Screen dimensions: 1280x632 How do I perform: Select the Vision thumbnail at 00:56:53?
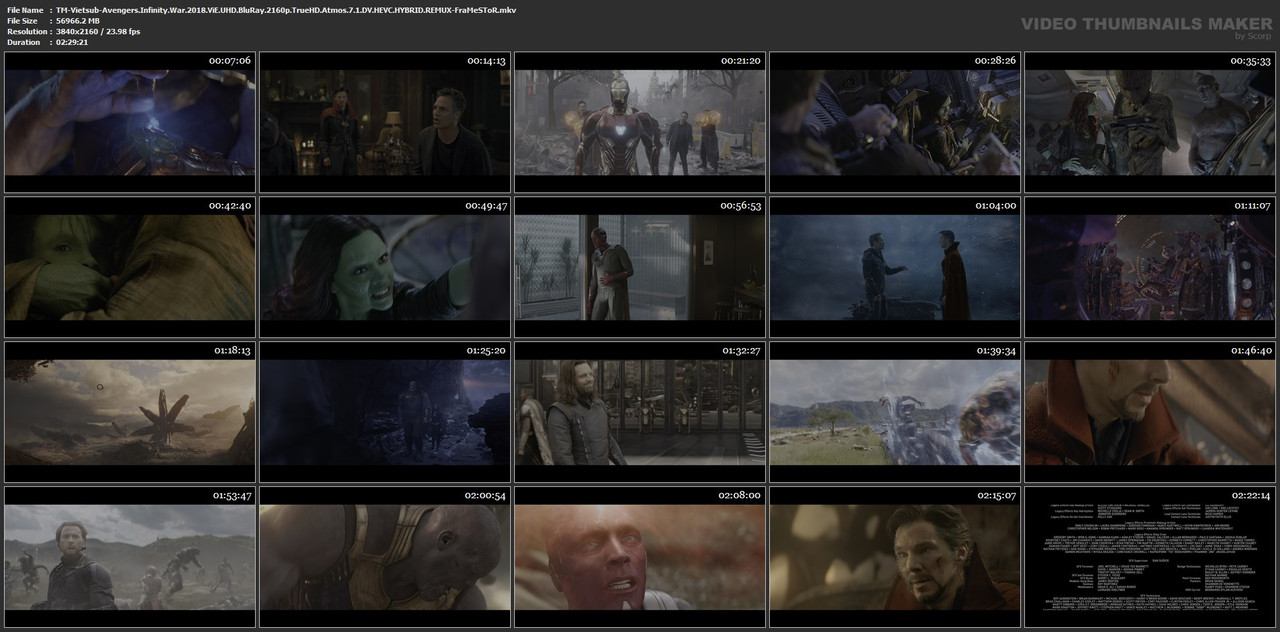(640, 267)
